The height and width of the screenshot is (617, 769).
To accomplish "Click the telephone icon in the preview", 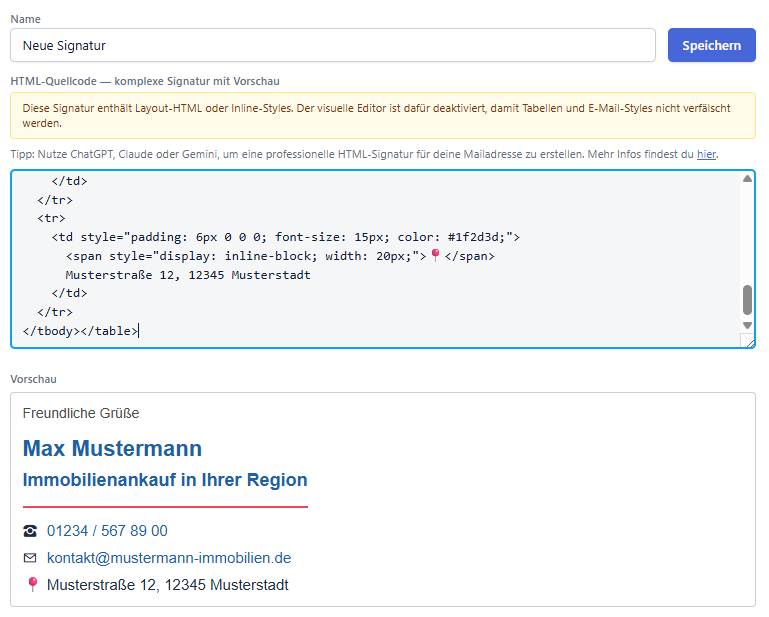I will point(30,531).
